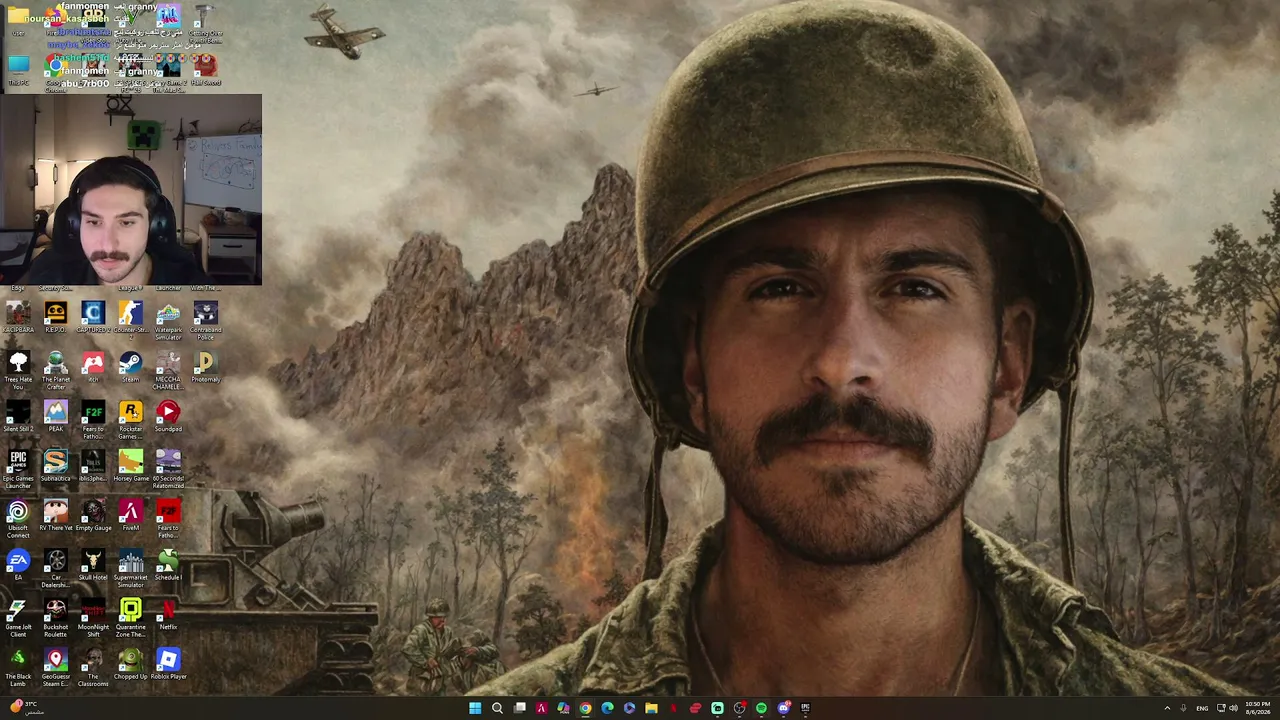Select the Roblox Player desktop icon

[168, 664]
